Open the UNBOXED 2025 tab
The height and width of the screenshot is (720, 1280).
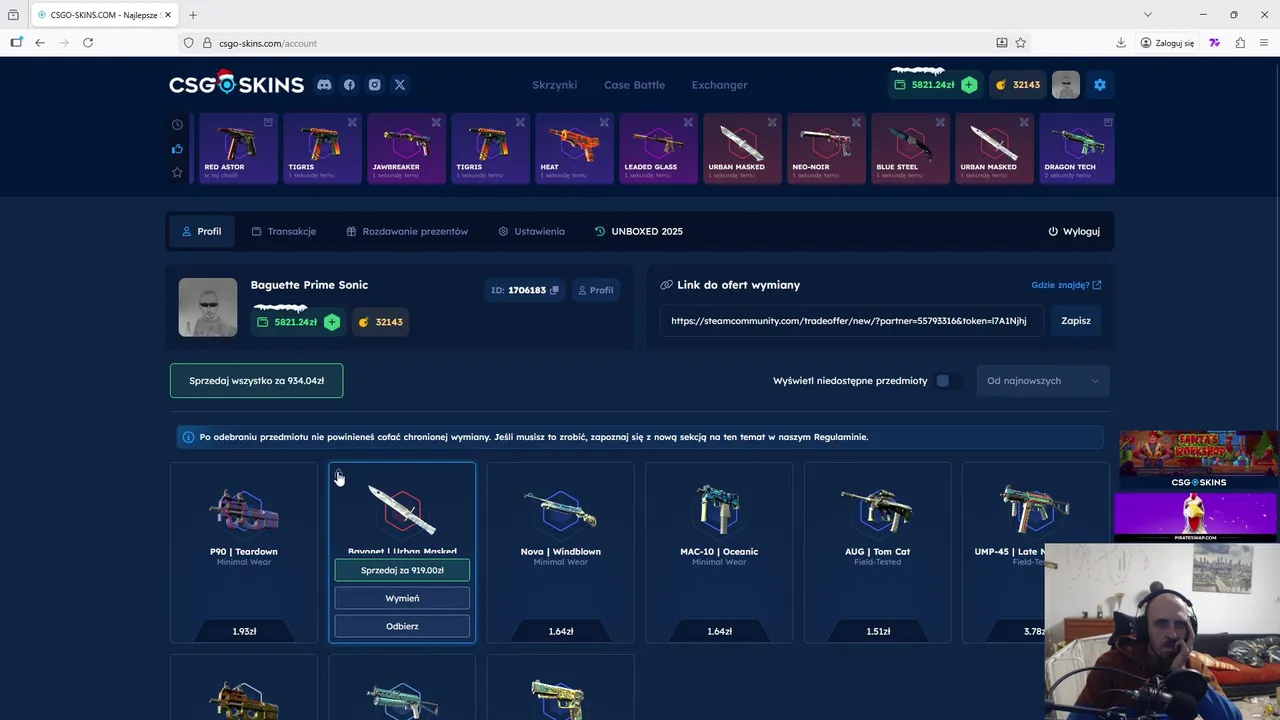point(638,231)
